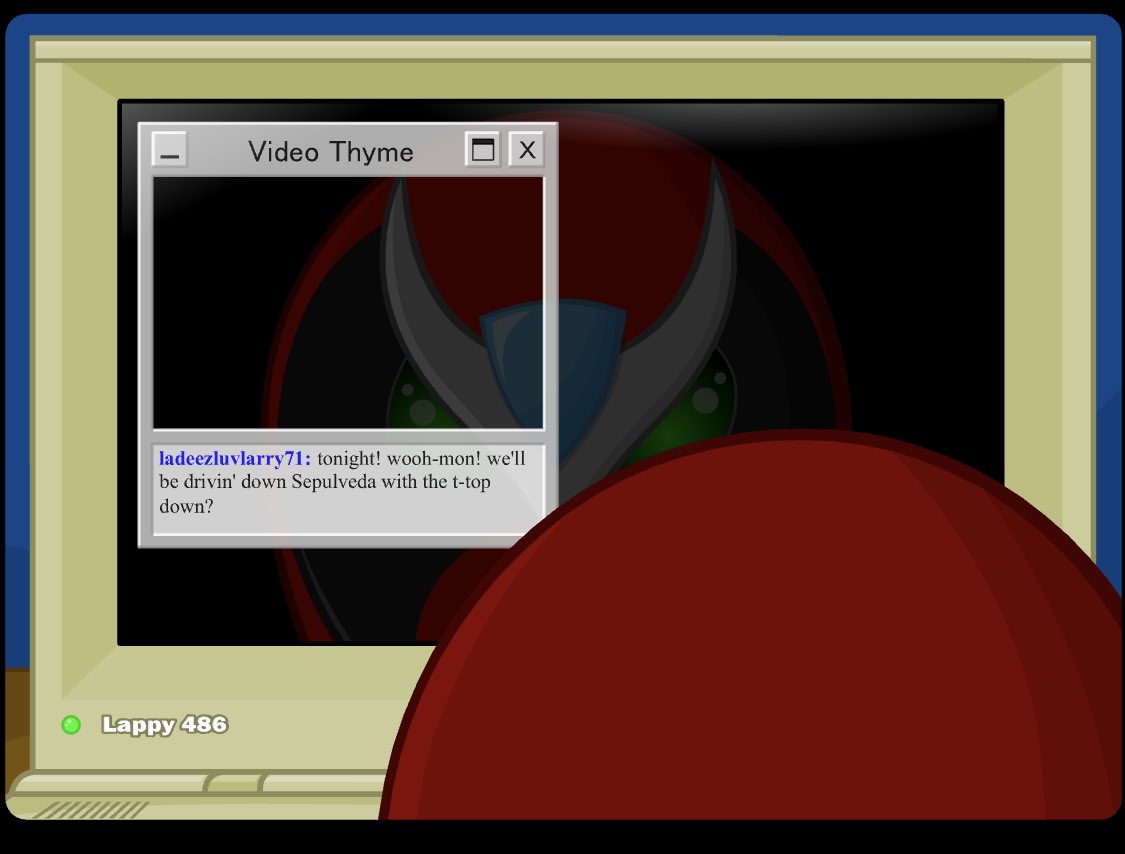Click the Video Thyme title bar text
This screenshot has width=1125, height=854.
(331, 152)
